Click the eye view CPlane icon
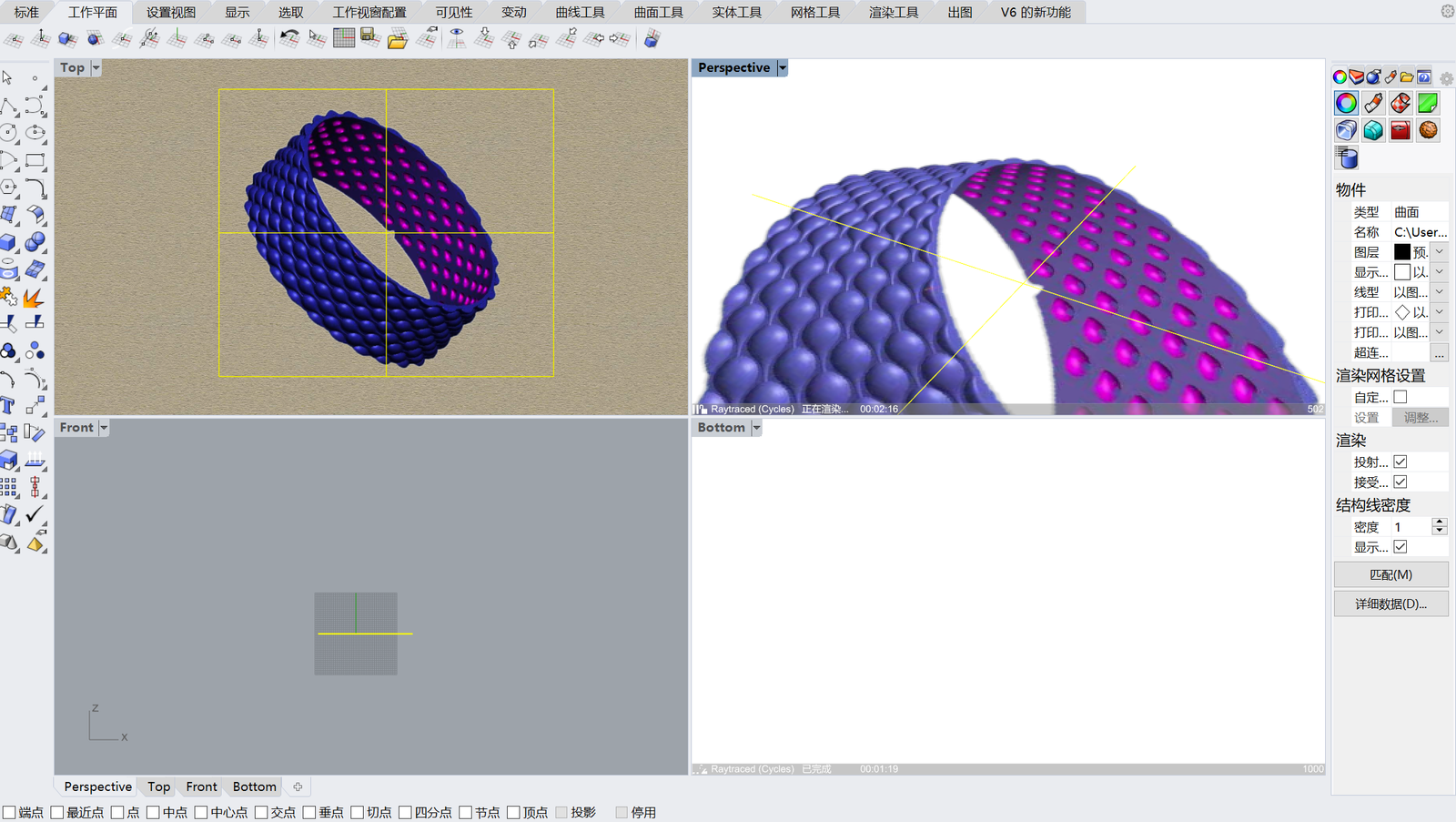This screenshot has height=822, width=1456. pyautogui.click(x=457, y=38)
